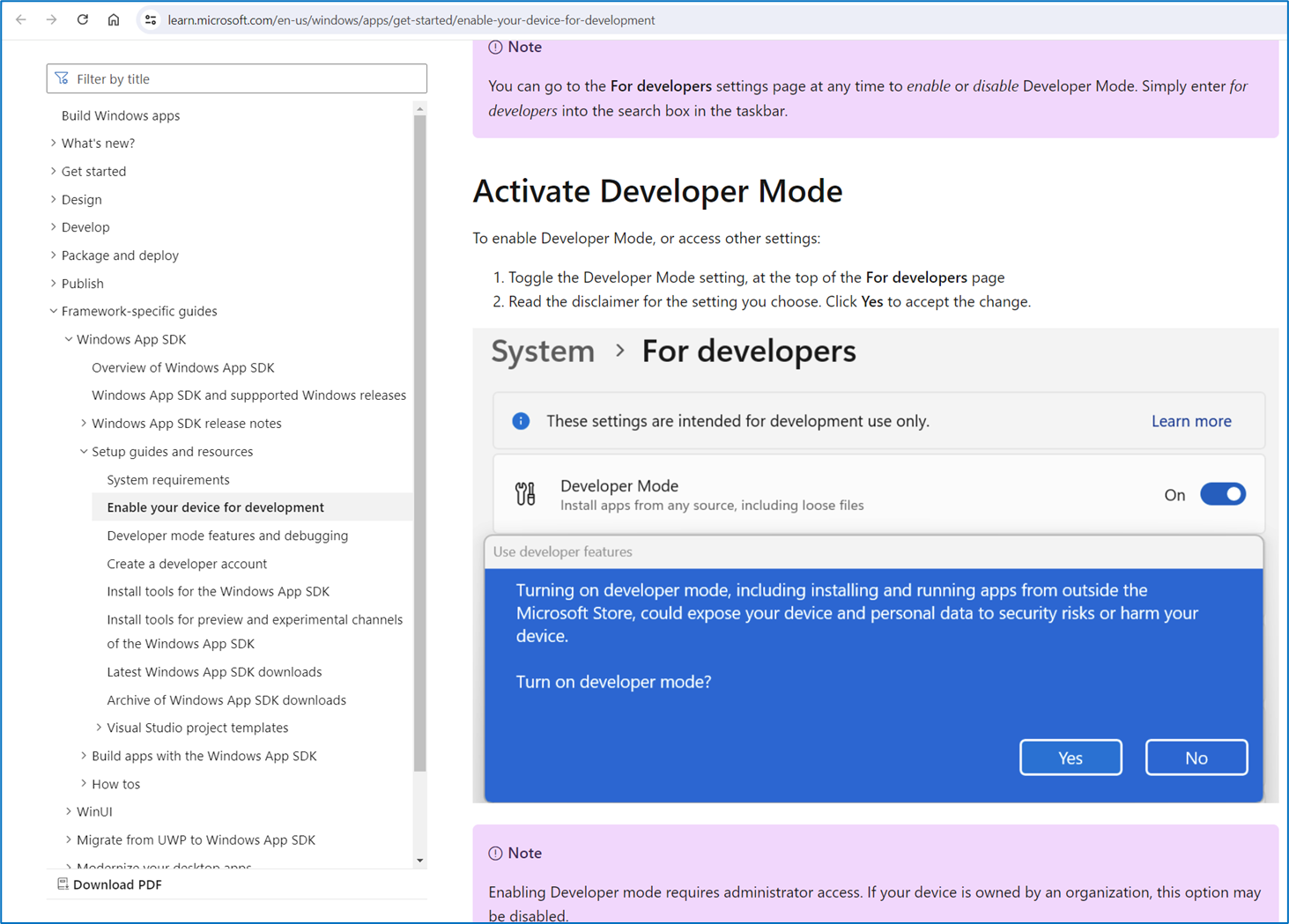
Task: Expand the WinUI tree node
Action: click(69, 811)
